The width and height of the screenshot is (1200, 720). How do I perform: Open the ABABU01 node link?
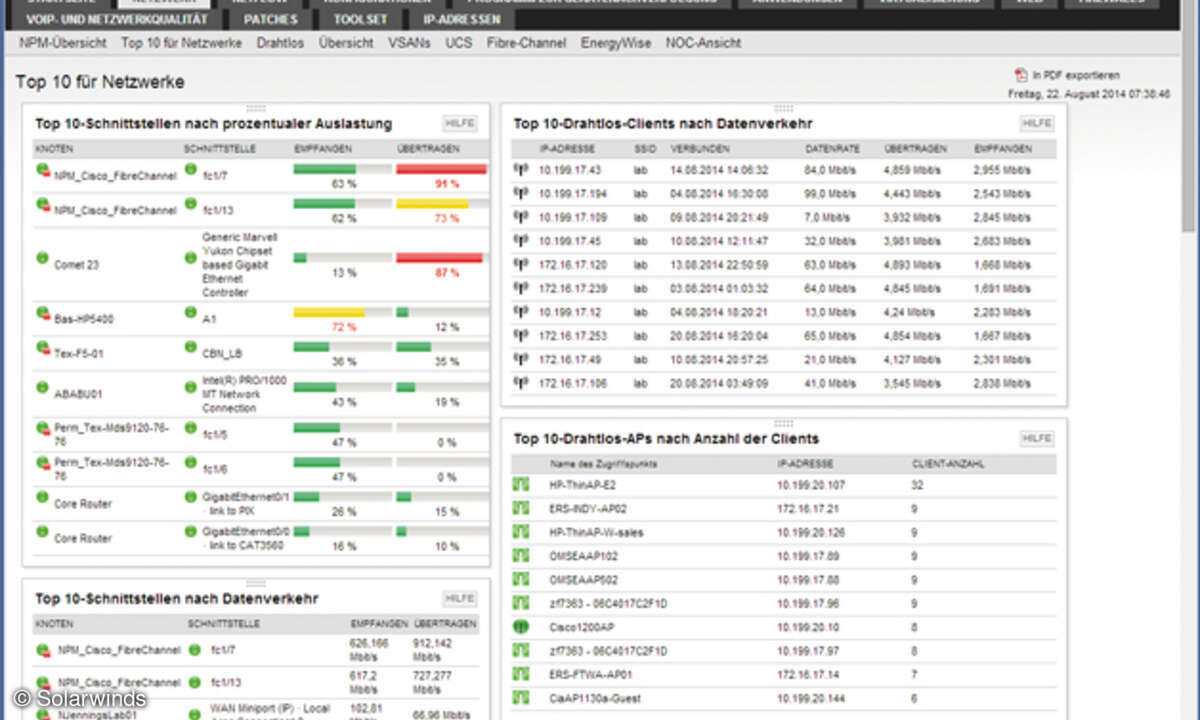(76, 393)
